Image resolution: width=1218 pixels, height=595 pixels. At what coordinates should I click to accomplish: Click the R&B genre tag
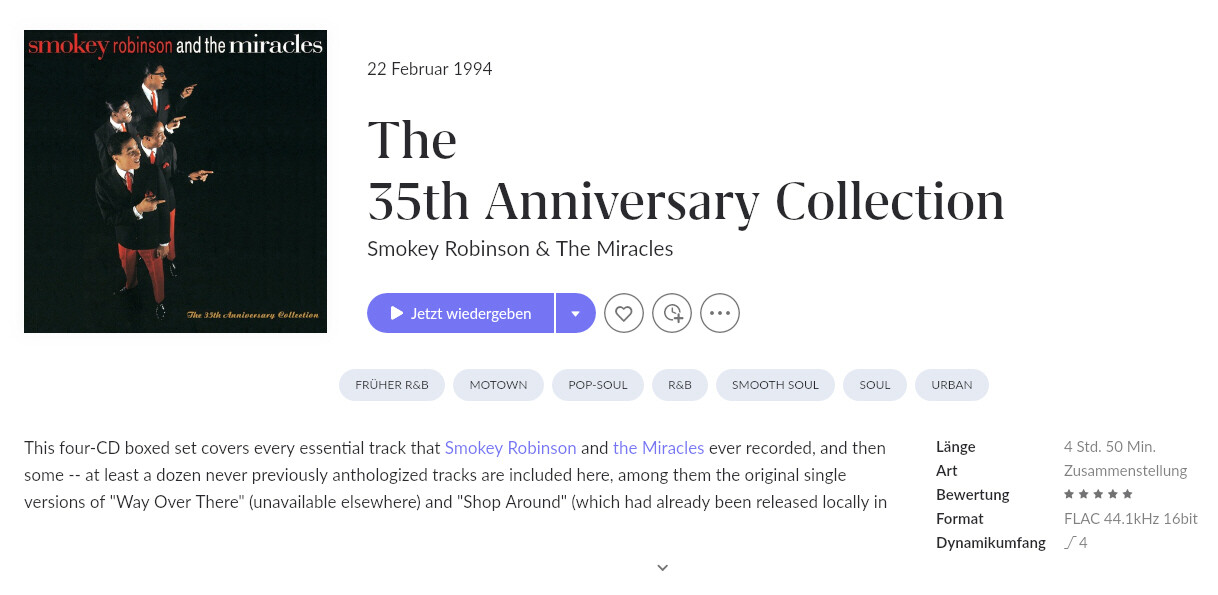(680, 385)
